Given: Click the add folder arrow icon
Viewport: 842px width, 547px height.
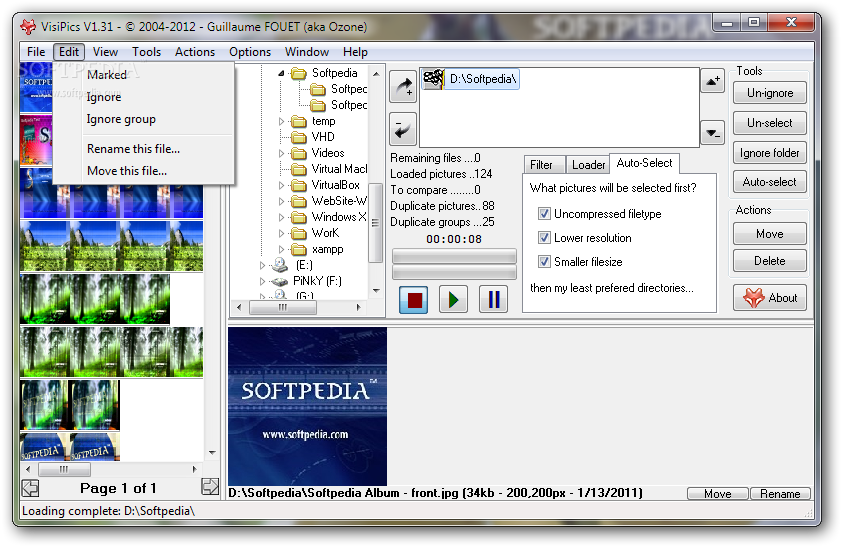Looking at the screenshot, I should [x=403, y=86].
